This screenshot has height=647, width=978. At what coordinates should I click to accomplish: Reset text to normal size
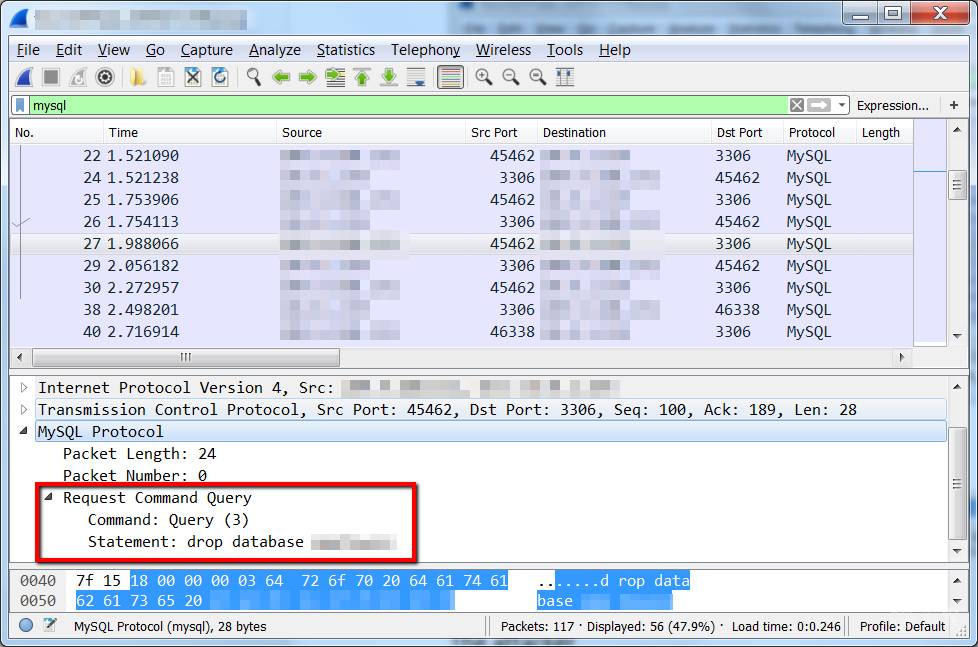coord(538,77)
